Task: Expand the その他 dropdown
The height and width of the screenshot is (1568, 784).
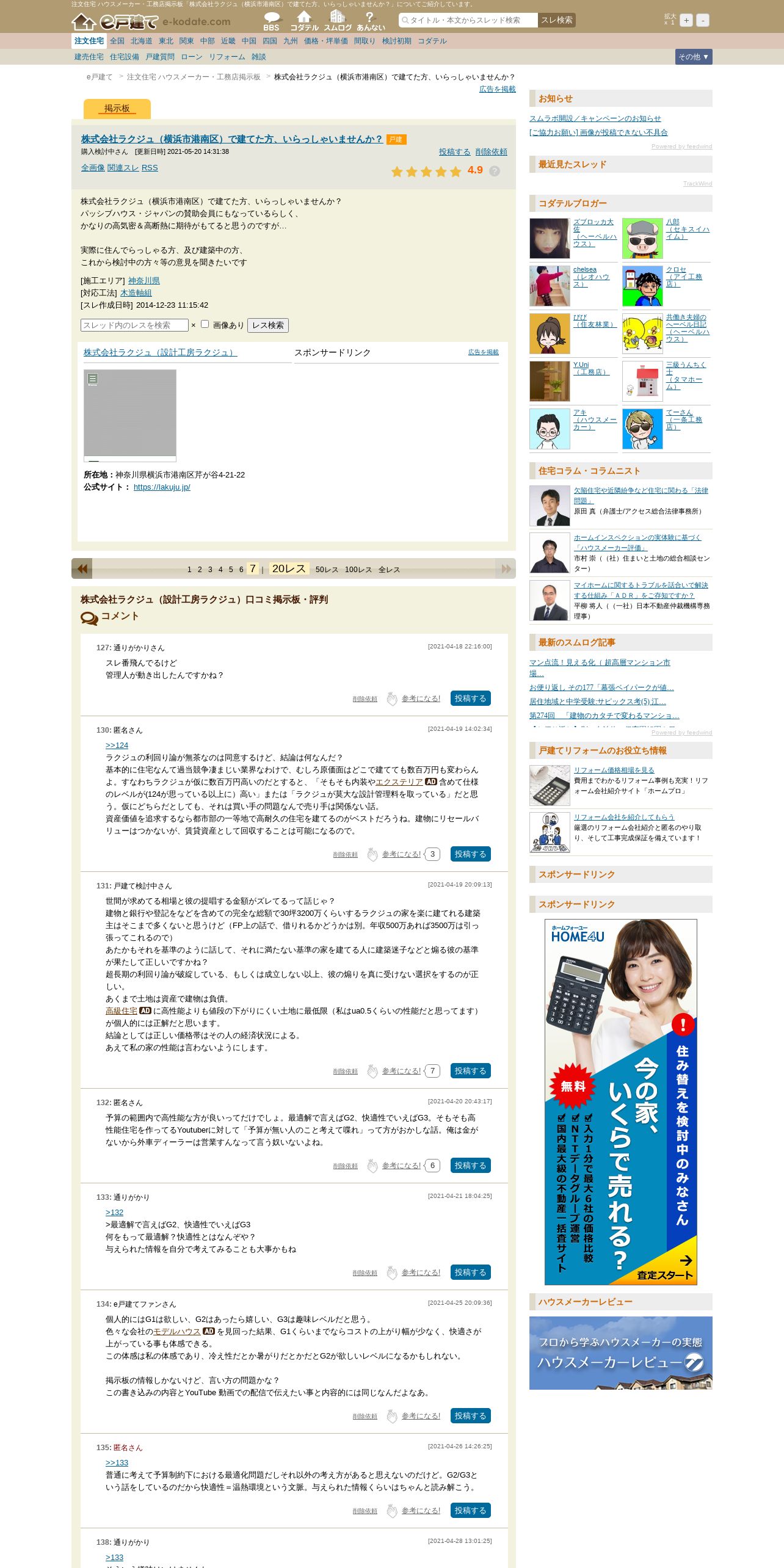Action: click(694, 57)
